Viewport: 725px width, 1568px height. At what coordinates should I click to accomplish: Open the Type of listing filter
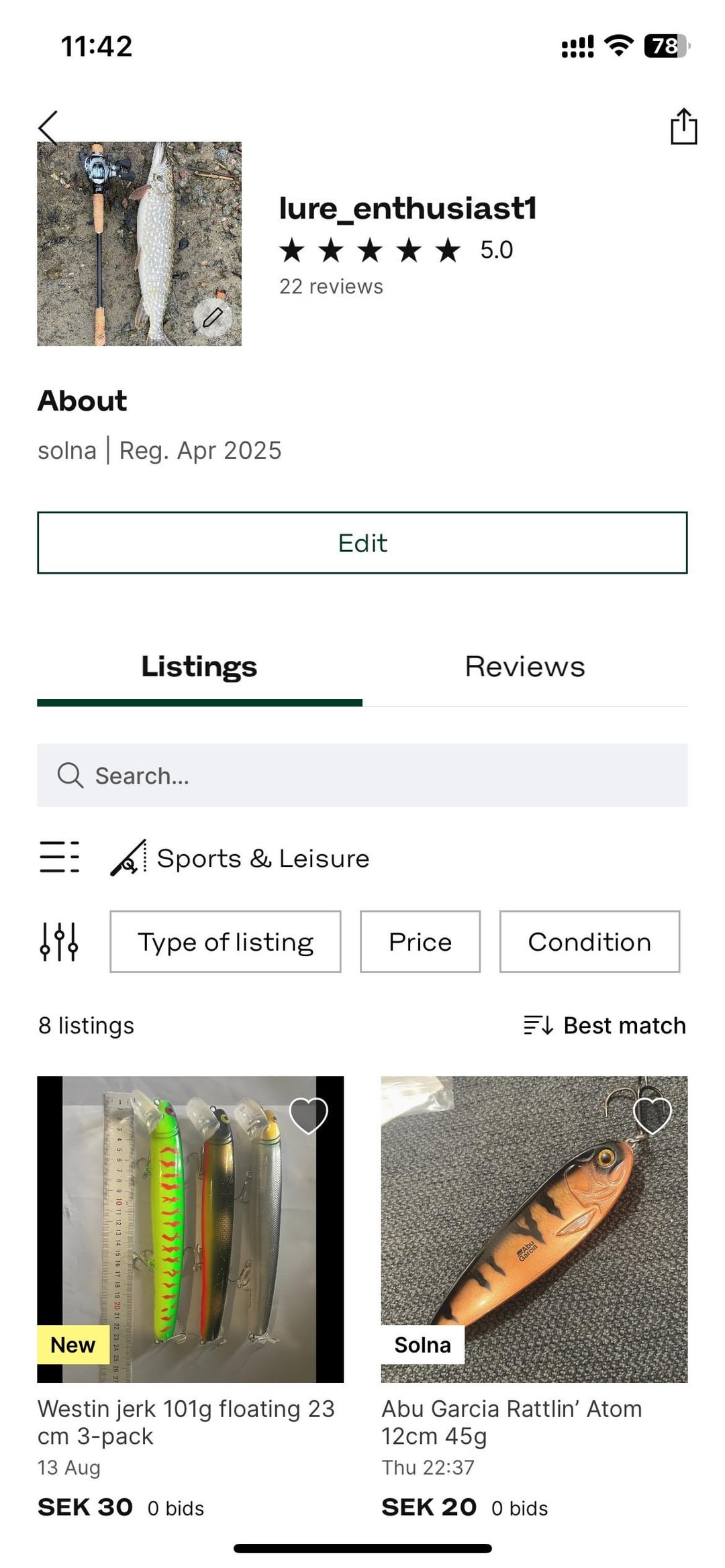tap(226, 941)
